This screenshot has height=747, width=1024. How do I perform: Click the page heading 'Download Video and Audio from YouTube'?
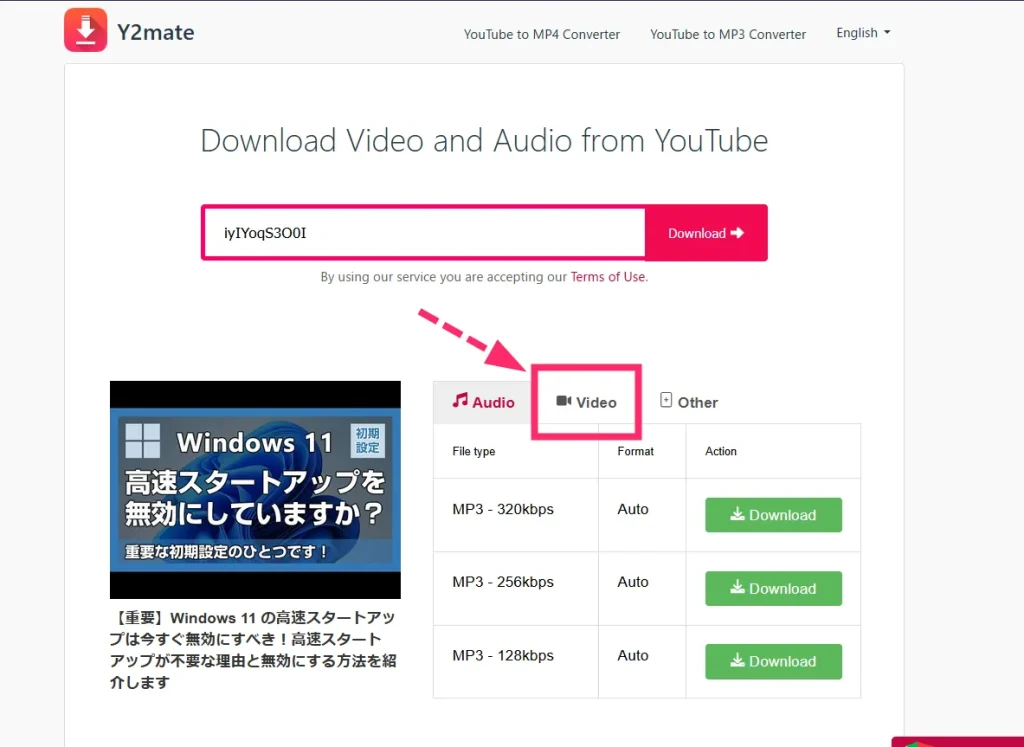[x=484, y=140]
